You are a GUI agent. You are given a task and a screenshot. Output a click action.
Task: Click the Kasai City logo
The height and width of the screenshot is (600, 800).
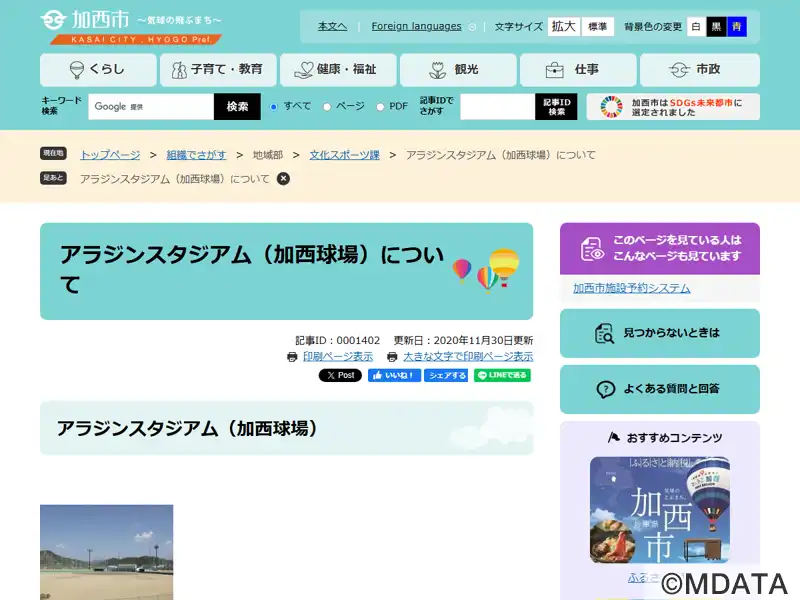[x=130, y=26]
